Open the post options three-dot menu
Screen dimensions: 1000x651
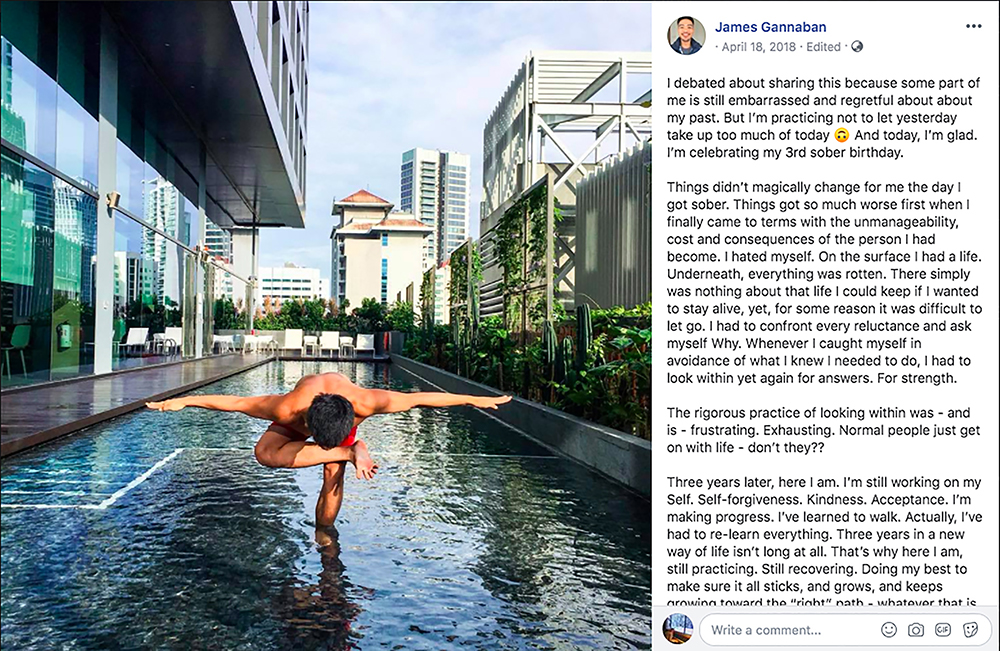tap(973, 26)
